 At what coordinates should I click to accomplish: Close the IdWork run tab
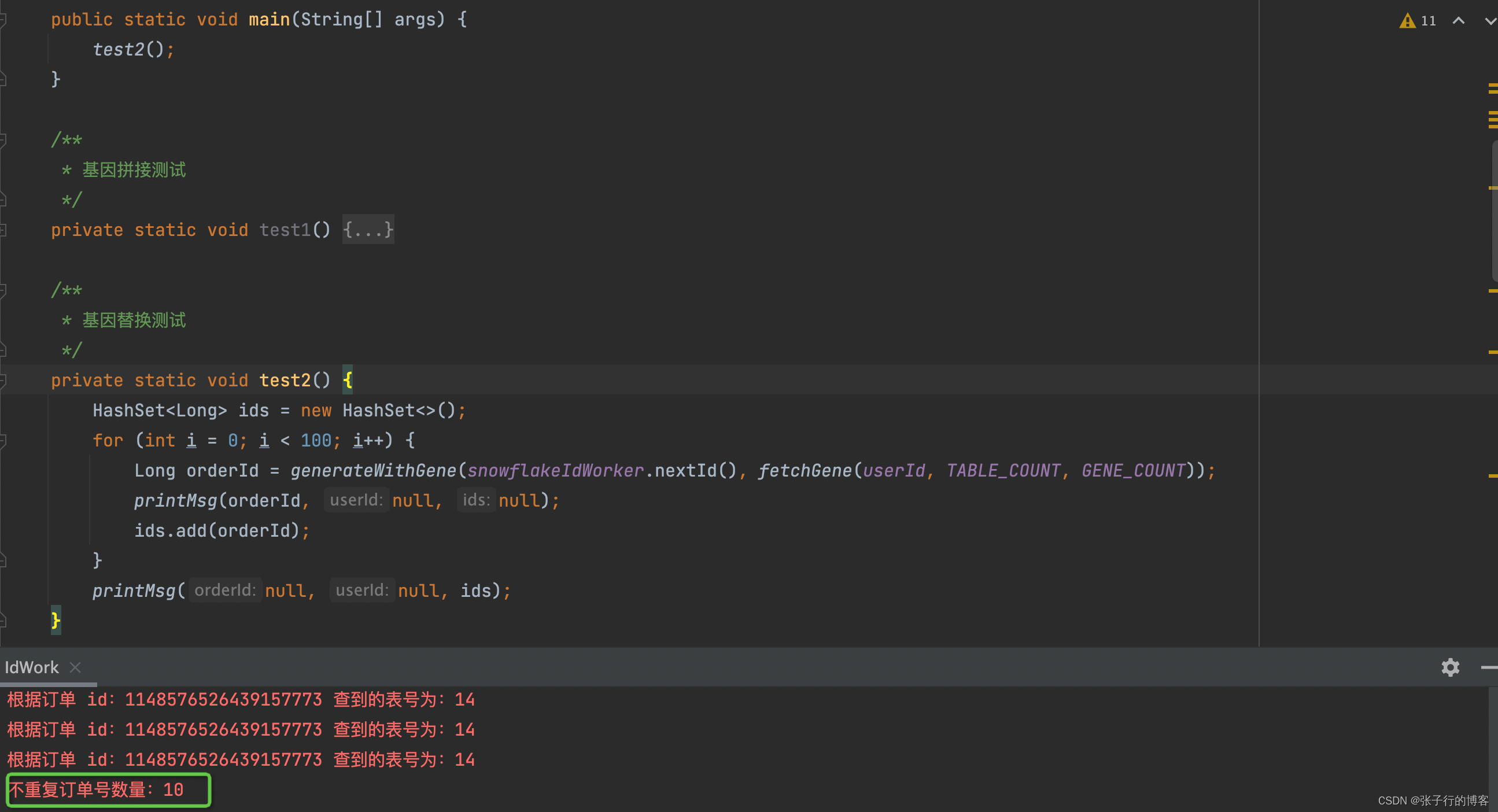[75, 667]
